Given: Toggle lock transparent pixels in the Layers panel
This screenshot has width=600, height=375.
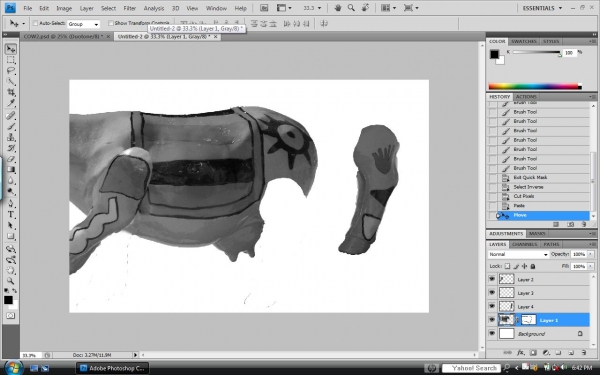Looking at the screenshot, I should pos(507,266).
